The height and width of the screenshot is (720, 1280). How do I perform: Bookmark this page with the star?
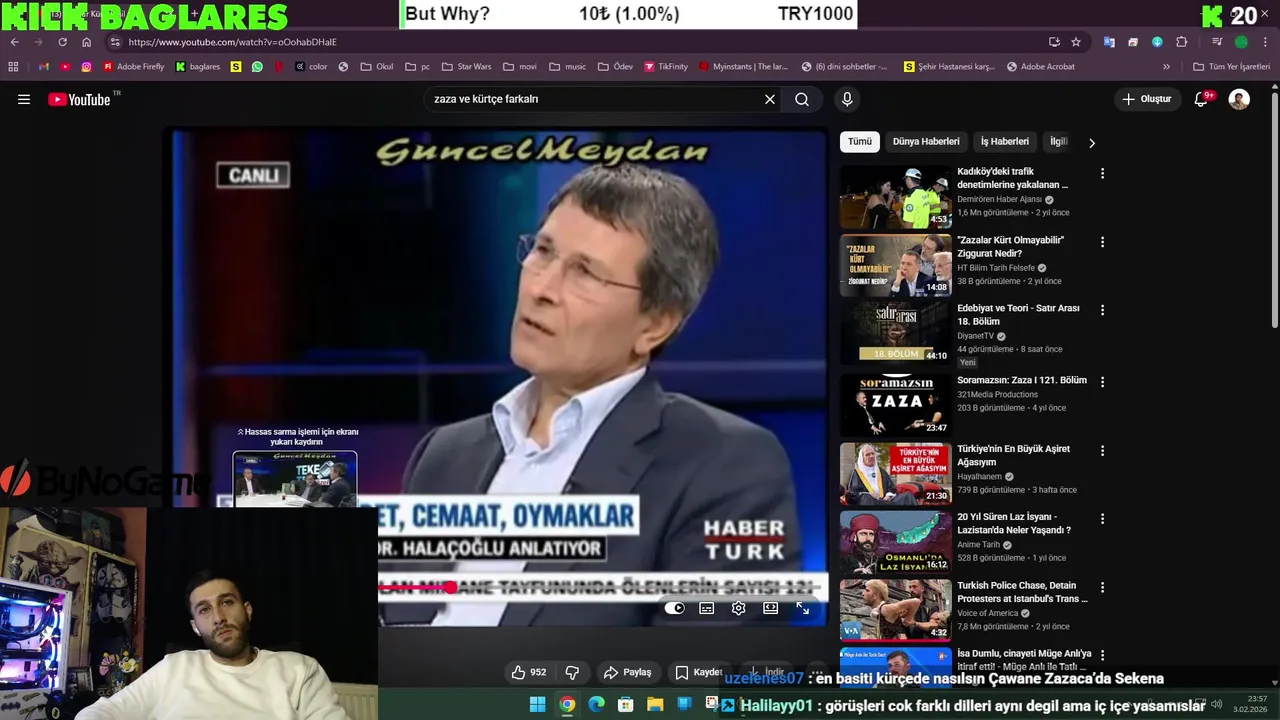[x=1076, y=42]
